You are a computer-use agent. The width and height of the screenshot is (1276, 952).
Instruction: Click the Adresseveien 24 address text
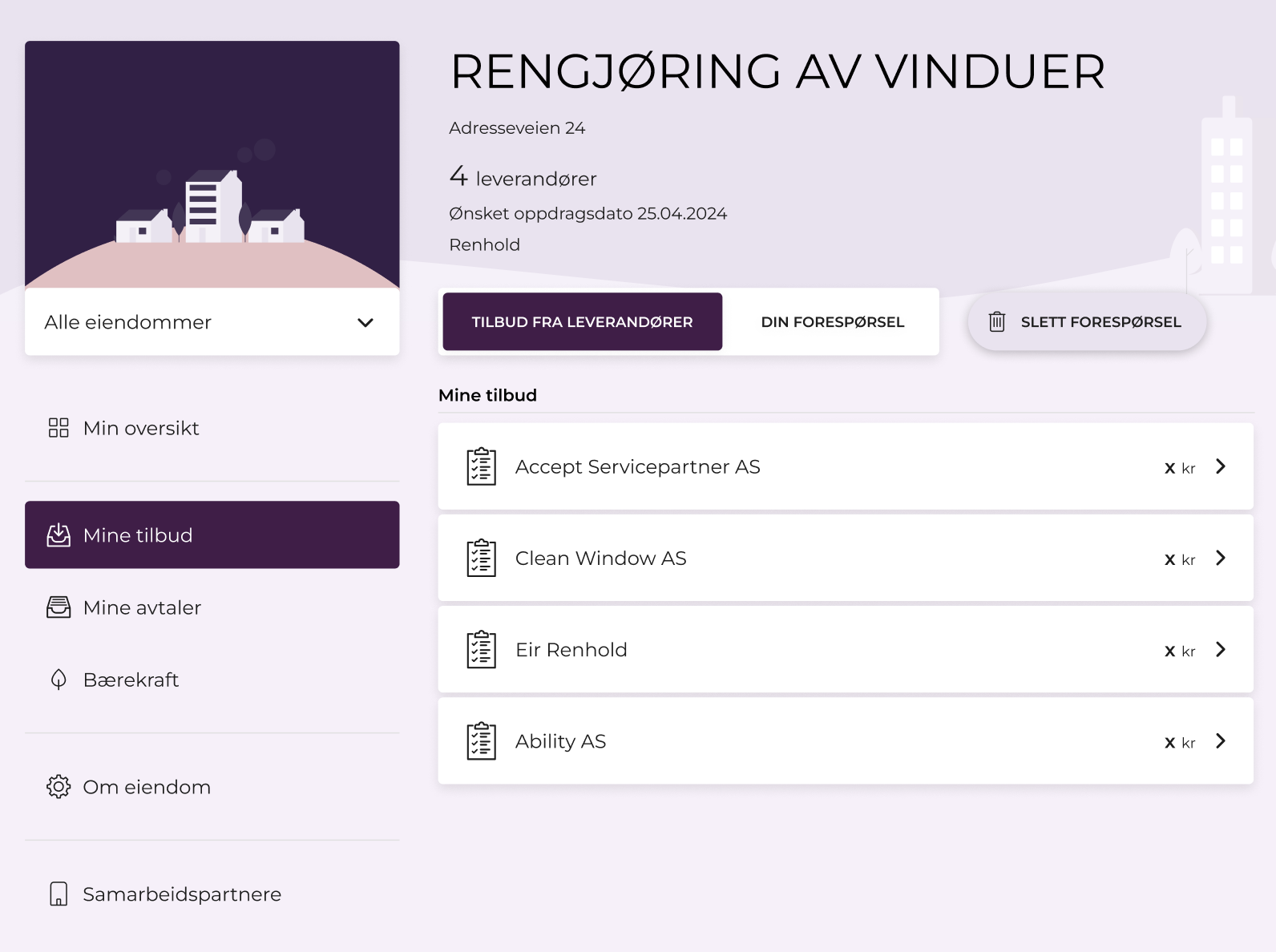[517, 128]
